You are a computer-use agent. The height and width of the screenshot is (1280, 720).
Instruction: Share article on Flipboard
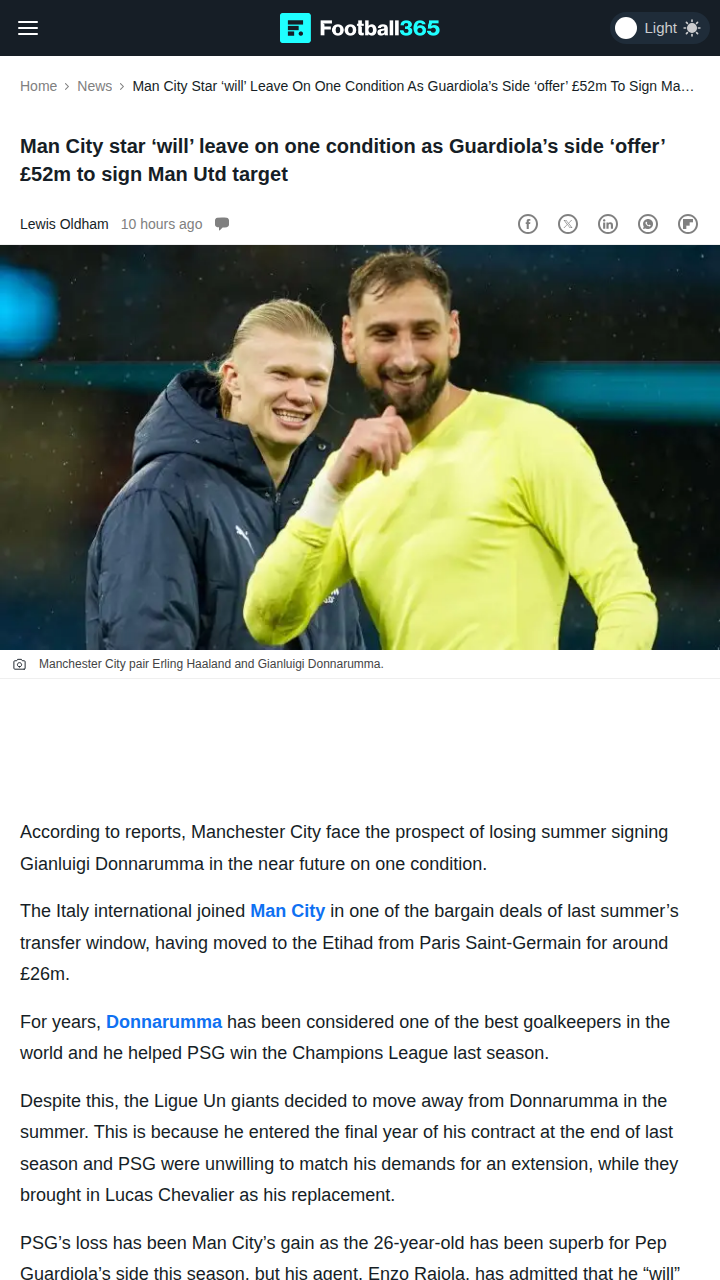pyautogui.click(x=688, y=224)
